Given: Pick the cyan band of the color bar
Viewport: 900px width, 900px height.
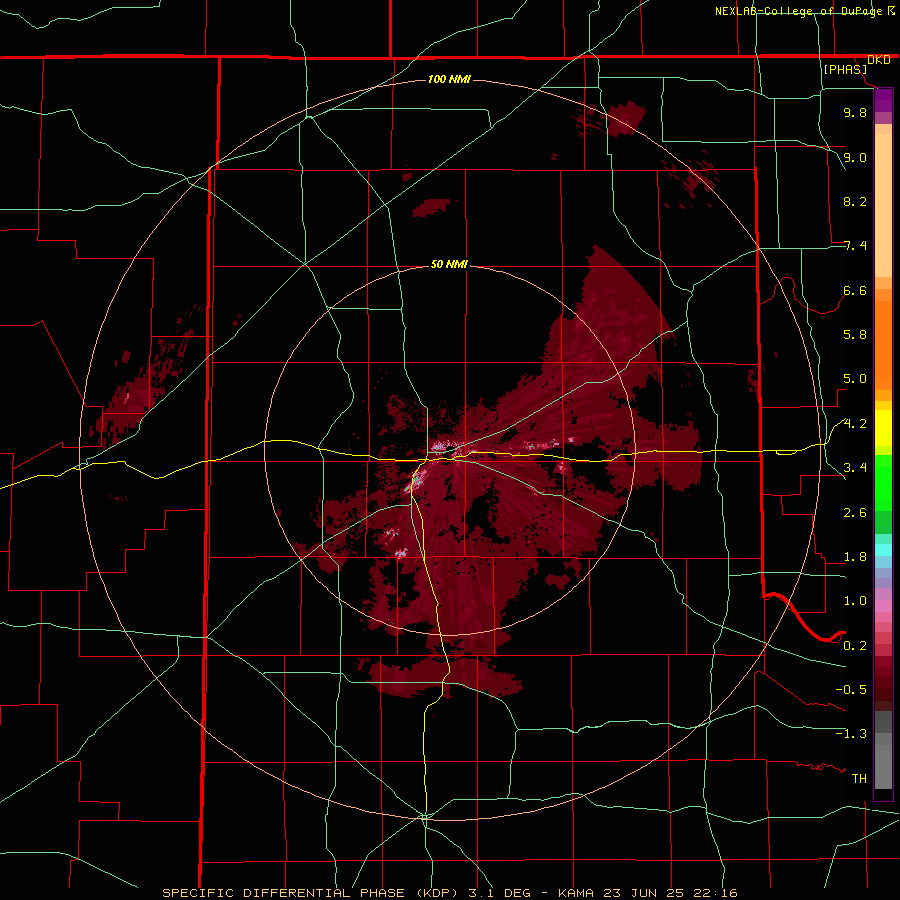Looking at the screenshot, I should [x=883, y=550].
